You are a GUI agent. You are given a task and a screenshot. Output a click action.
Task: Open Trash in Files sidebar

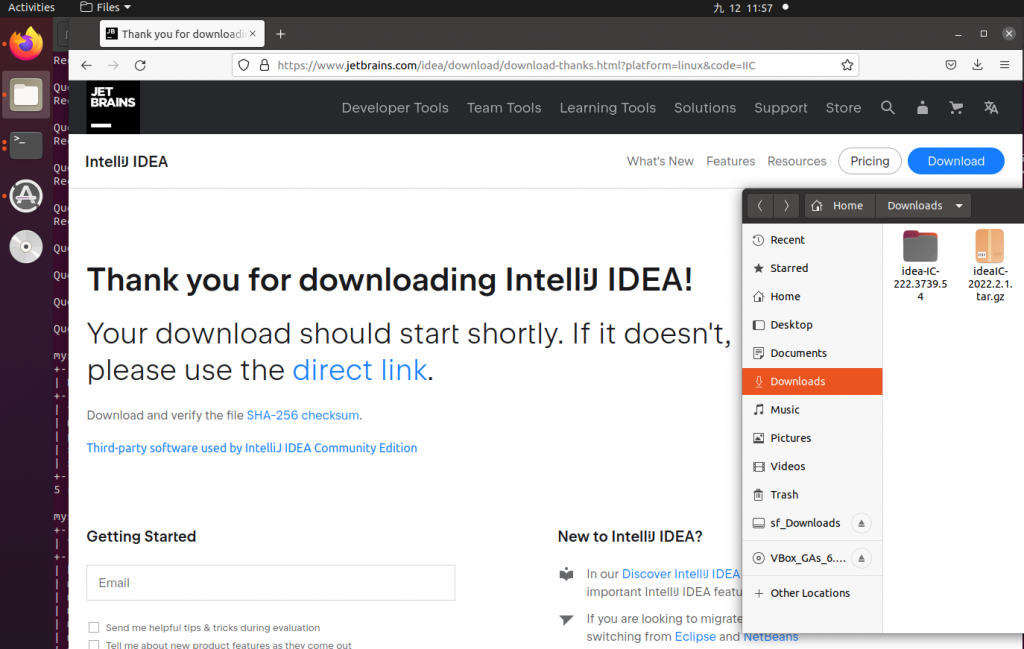click(x=812, y=495)
